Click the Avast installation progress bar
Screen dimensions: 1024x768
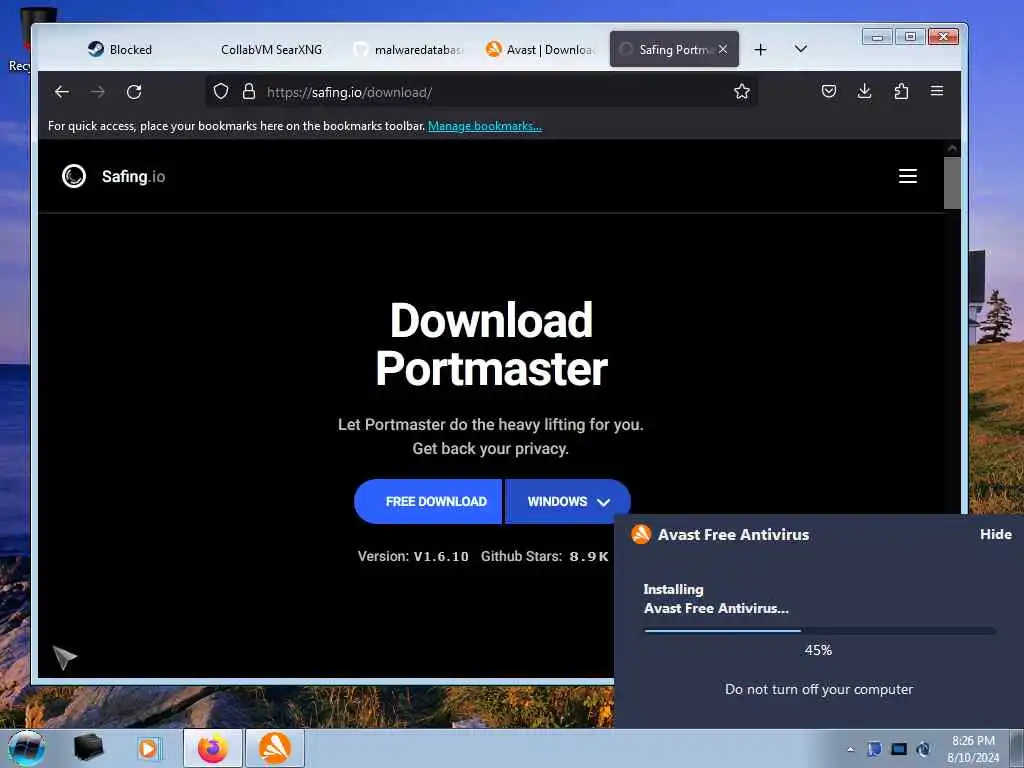click(x=820, y=631)
